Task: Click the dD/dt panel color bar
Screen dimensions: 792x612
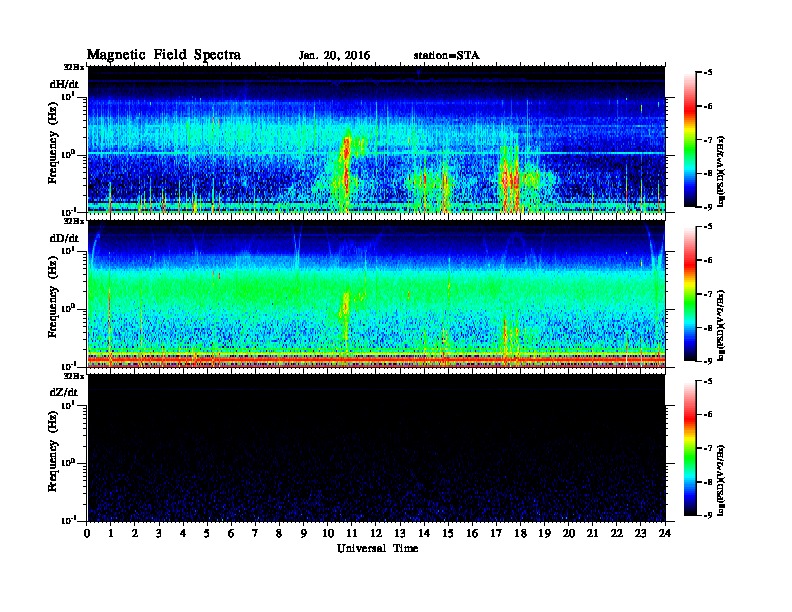Action: [690, 293]
